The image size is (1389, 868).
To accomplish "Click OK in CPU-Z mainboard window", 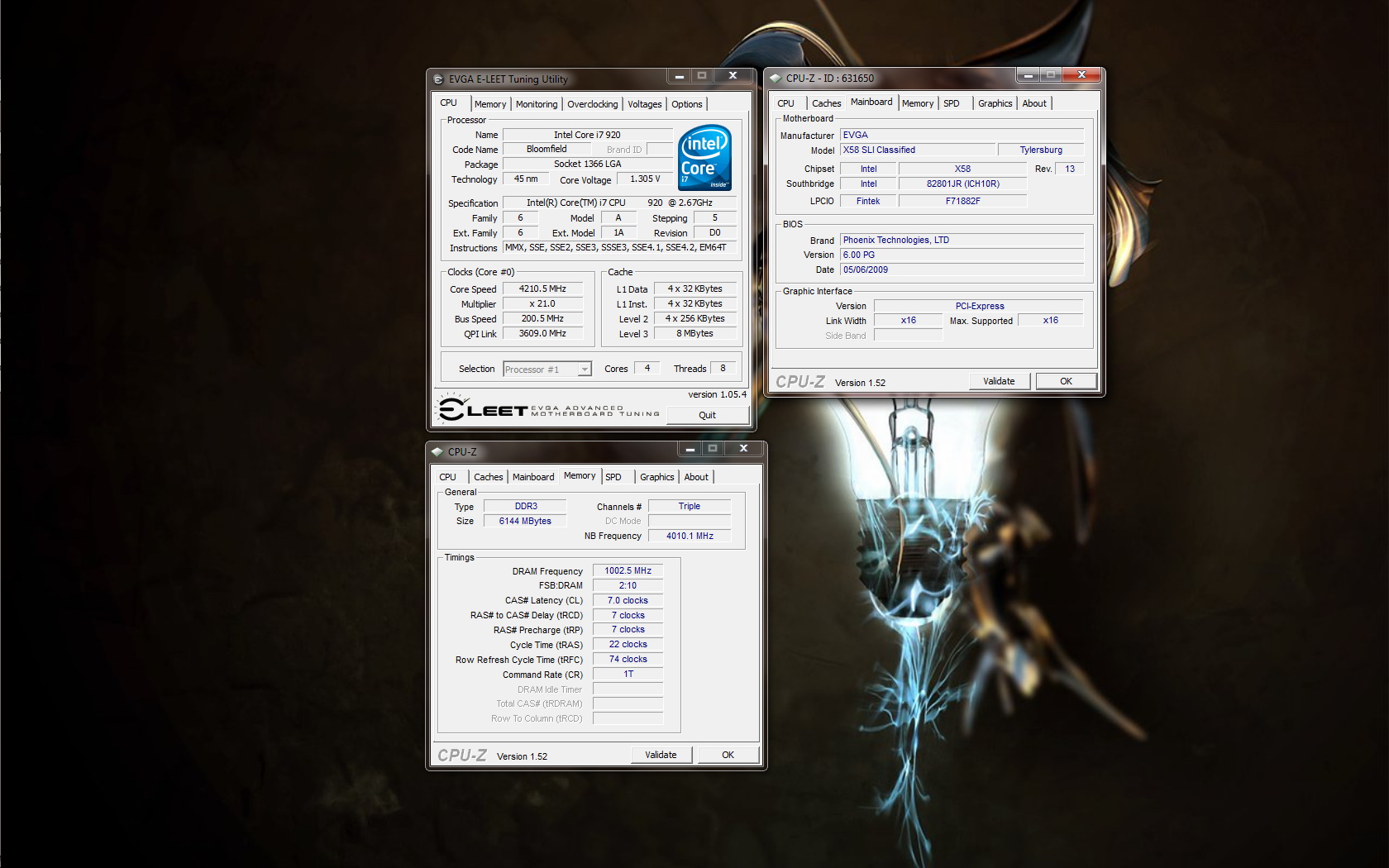I will point(1066,381).
